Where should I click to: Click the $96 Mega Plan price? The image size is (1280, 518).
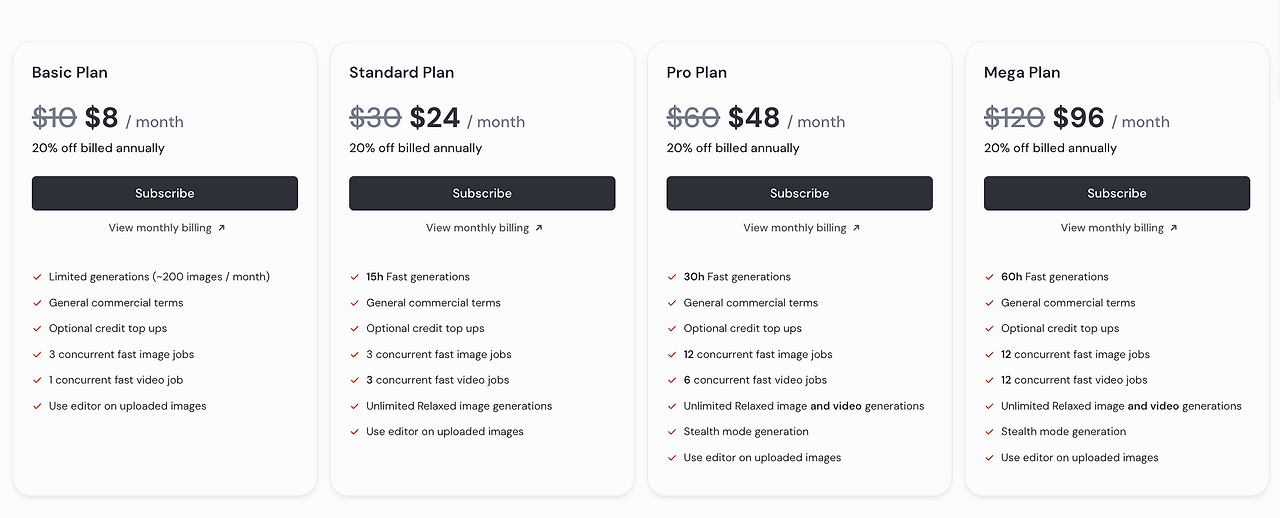(x=1078, y=119)
